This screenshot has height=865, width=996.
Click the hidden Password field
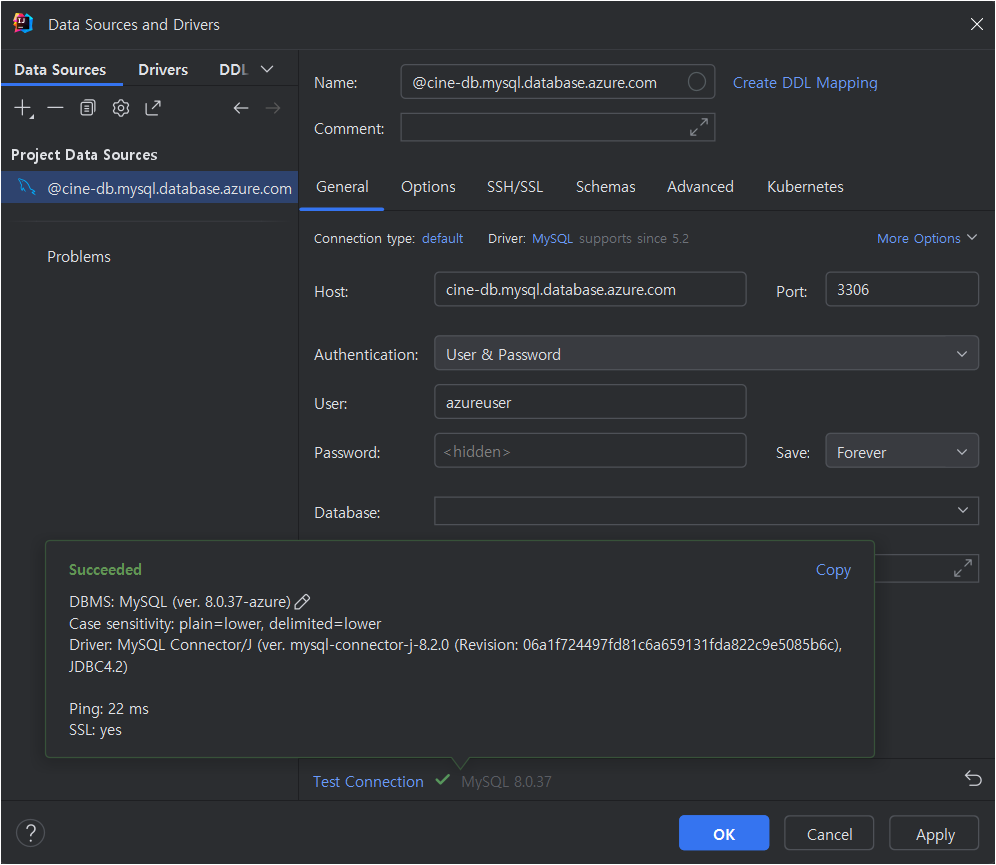pyautogui.click(x=590, y=451)
